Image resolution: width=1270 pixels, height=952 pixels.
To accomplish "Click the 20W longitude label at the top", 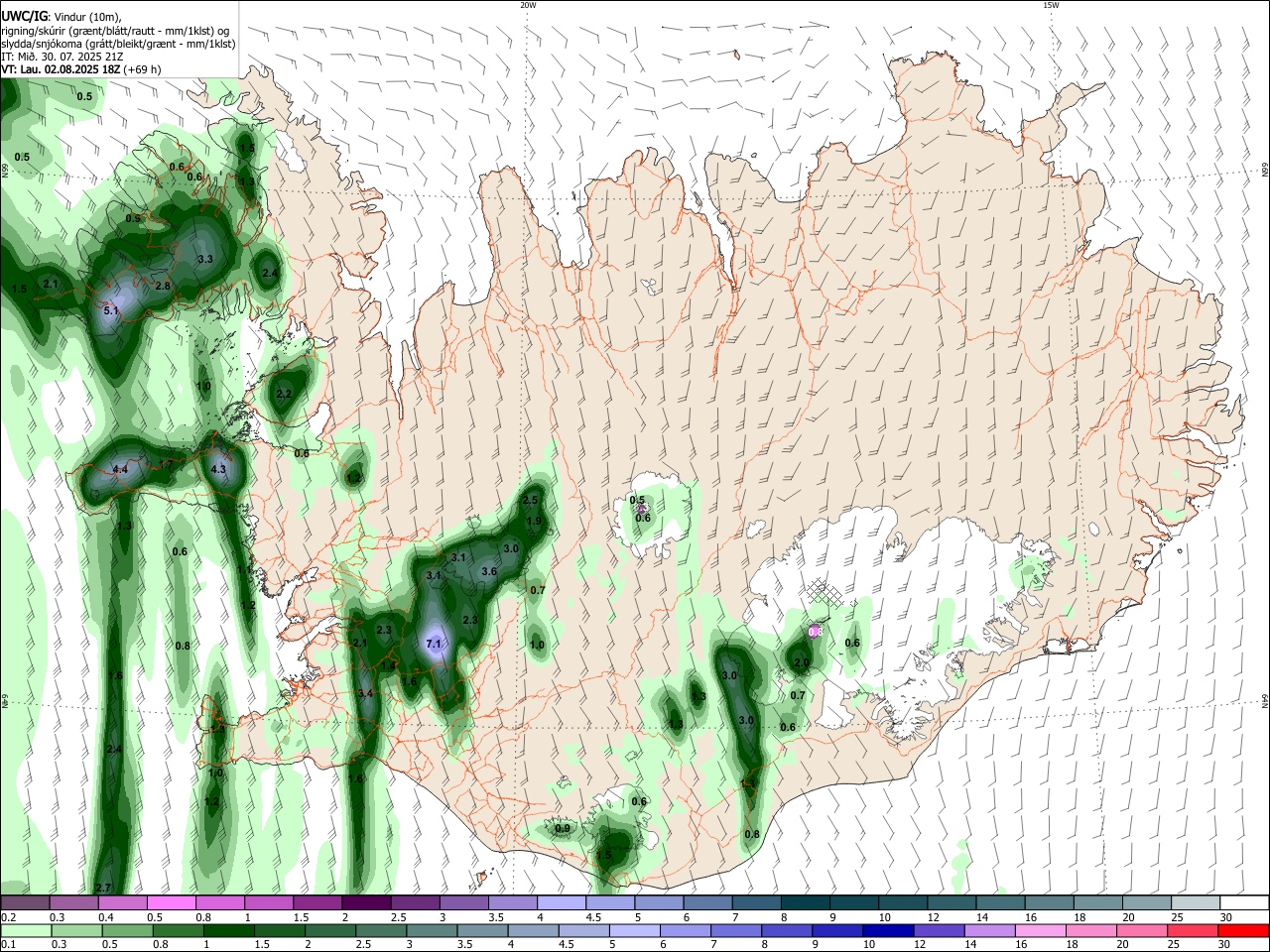I will point(528,5).
